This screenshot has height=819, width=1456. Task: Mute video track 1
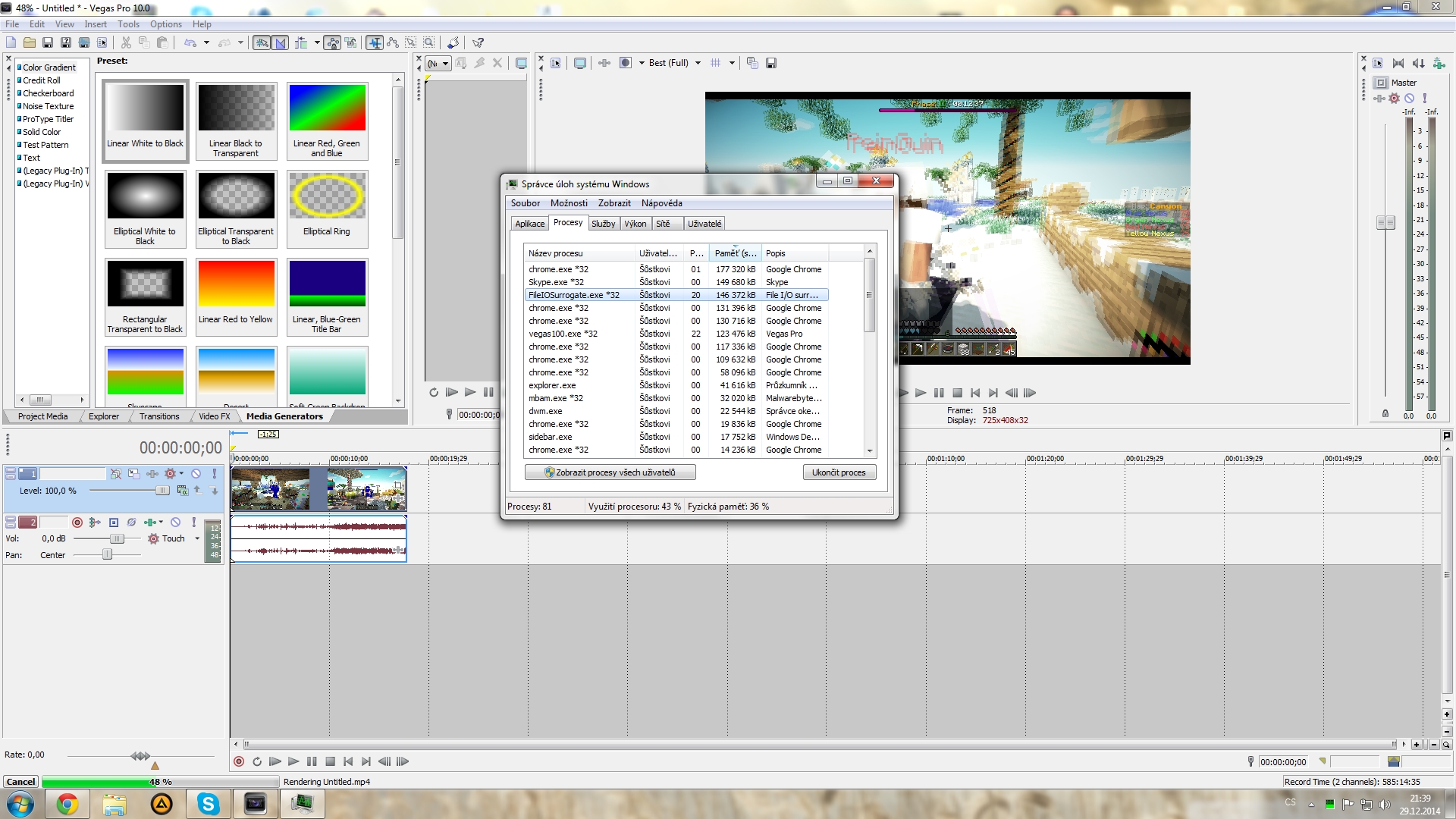(x=196, y=474)
